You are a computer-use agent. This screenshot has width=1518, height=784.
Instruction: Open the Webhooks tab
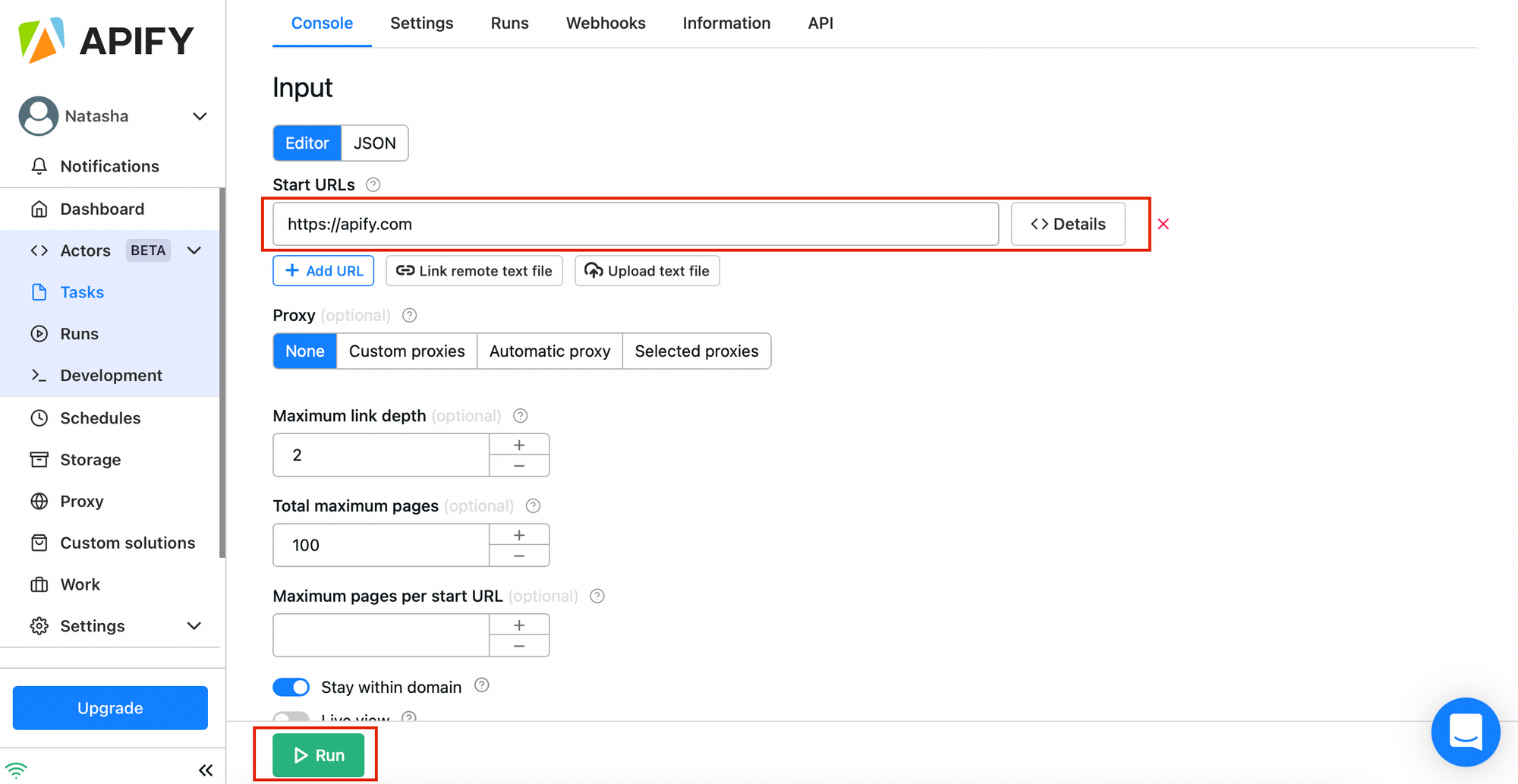(x=606, y=24)
